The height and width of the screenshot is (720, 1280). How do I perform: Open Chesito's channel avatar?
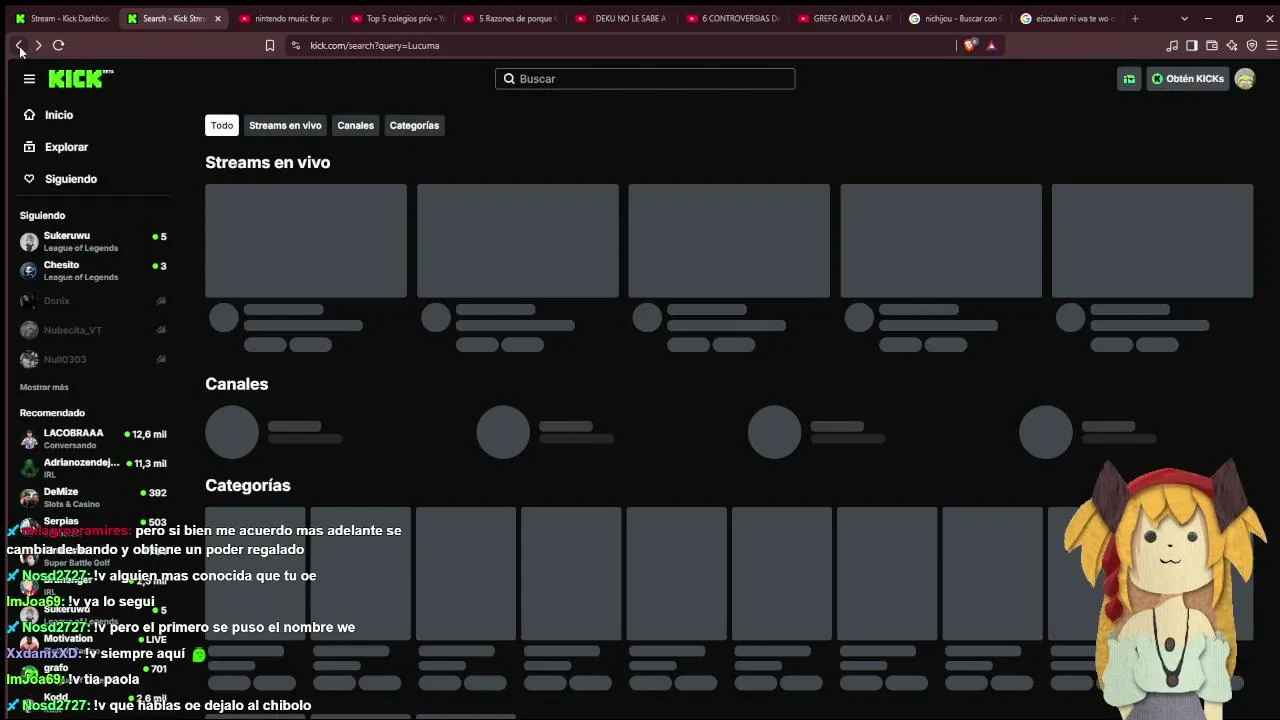coord(29,271)
